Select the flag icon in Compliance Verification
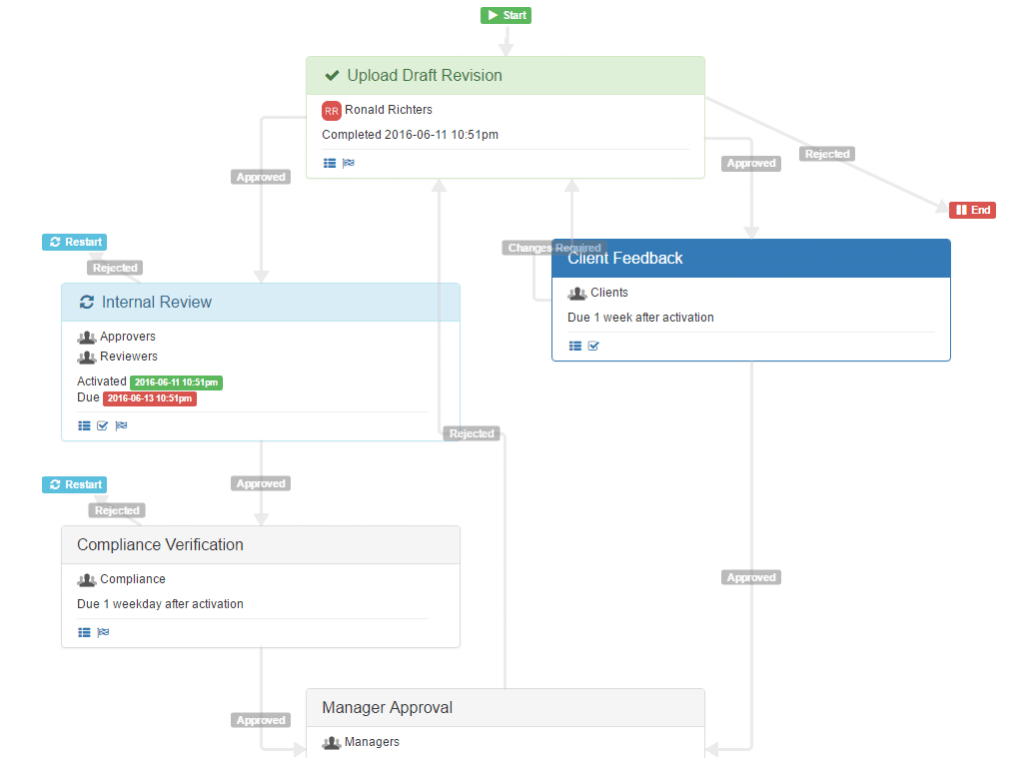The height and width of the screenshot is (758, 1024). 103,633
